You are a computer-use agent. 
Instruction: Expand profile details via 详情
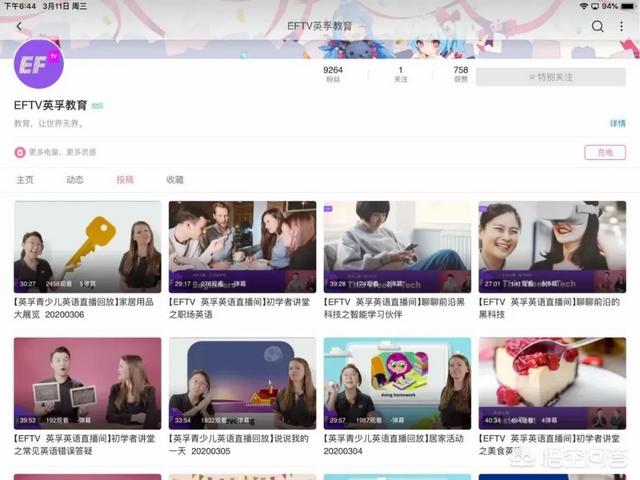(617, 123)
